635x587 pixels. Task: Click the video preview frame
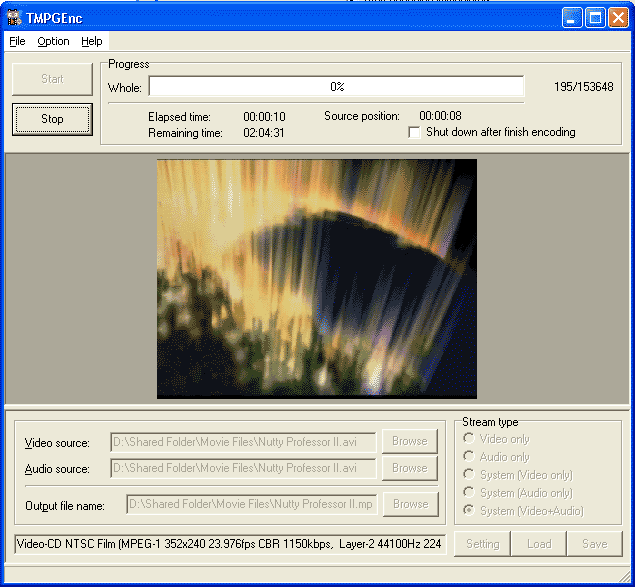point(316,278)
